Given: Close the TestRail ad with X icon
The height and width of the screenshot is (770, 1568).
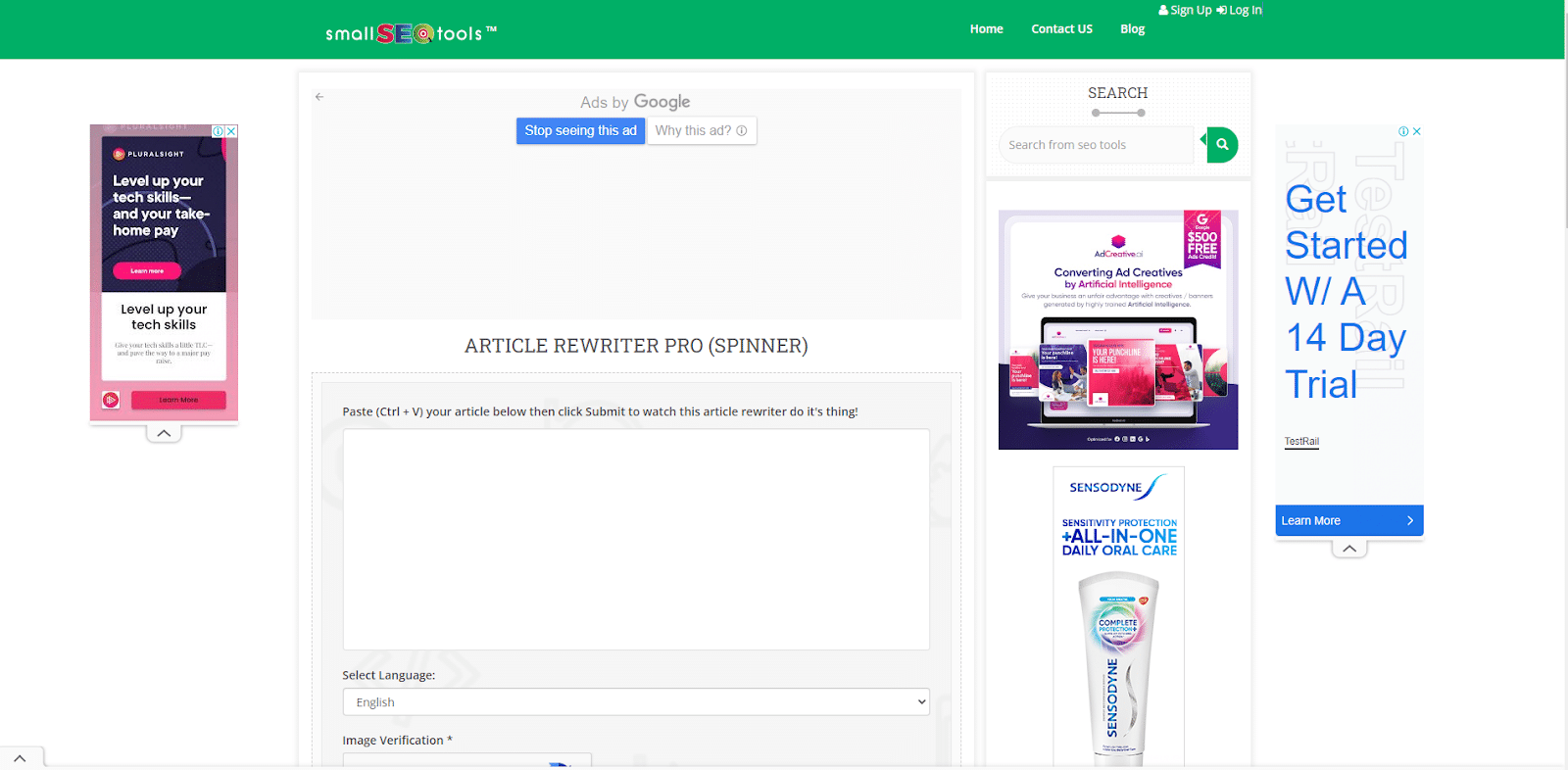Looking at the screenshot, I should click(1417, 131).
